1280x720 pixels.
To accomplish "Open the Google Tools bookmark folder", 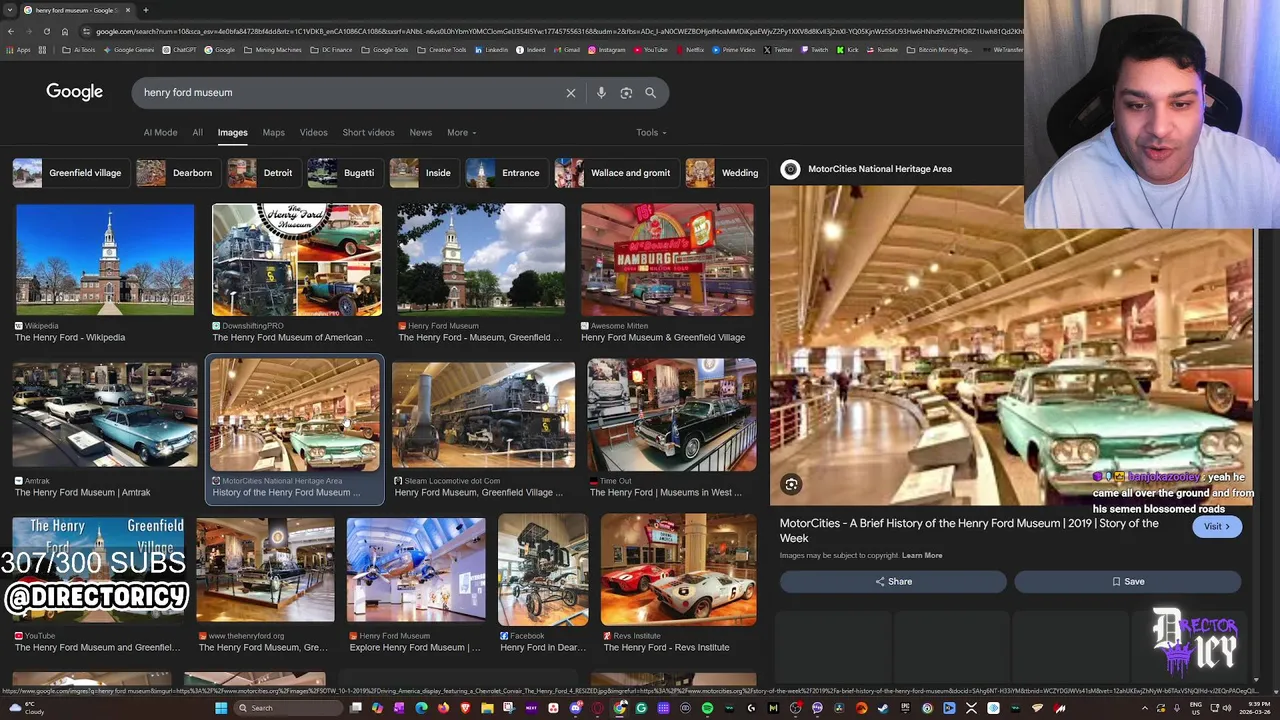I will 385,50.
